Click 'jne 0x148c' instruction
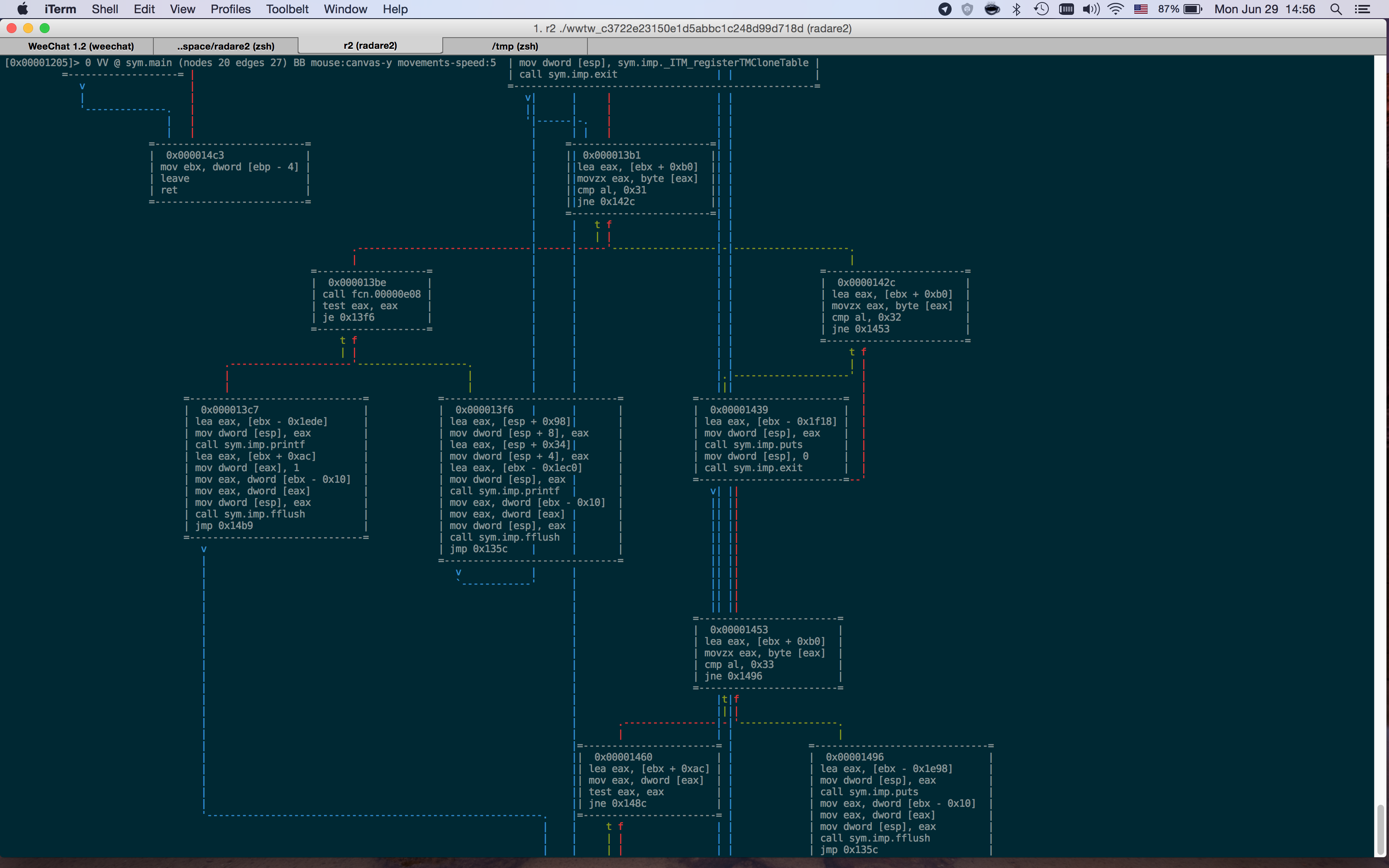Screen dimensions: 1389x868 pyautogui.click(x=618, y=804)
